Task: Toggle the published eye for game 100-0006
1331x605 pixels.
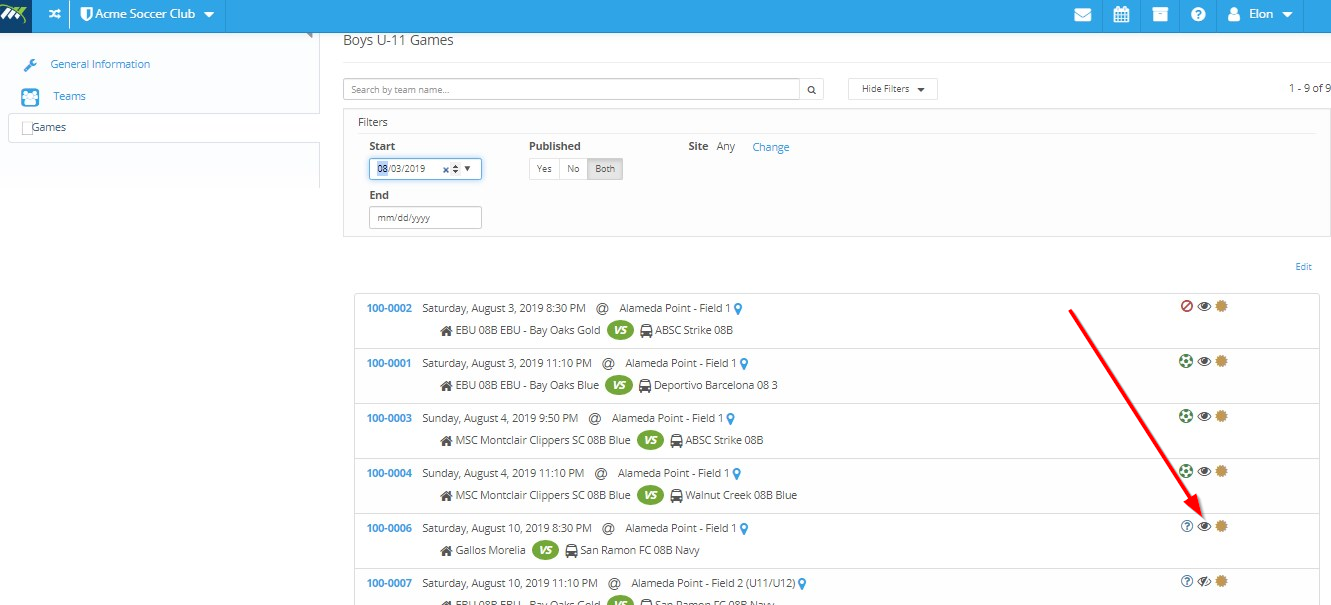Action: [1204, 526]
